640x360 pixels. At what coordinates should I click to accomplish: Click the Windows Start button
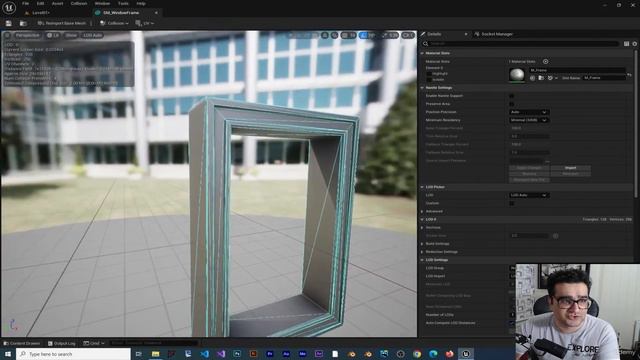point(8,354)
